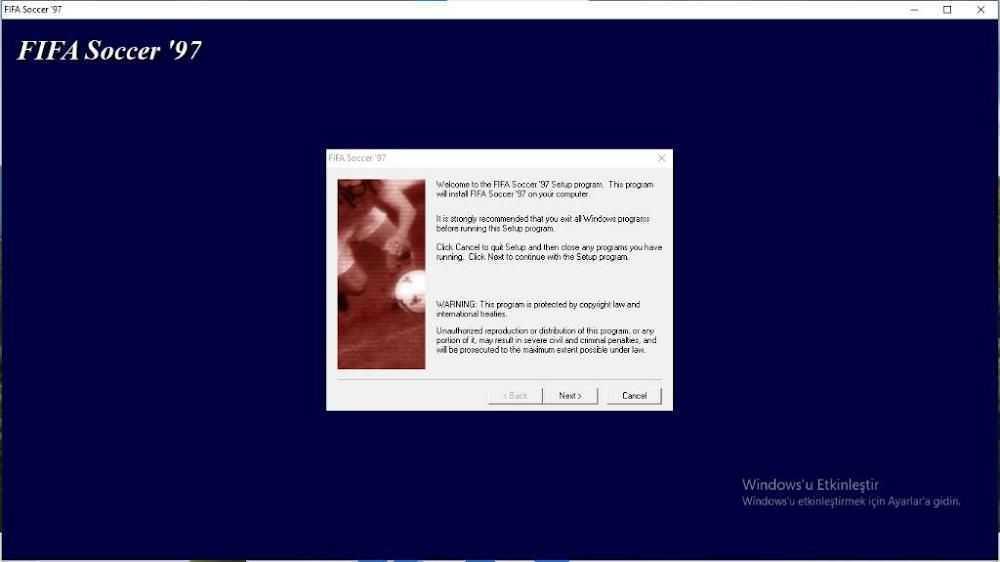
Task: Minimize the FIFA Soccer '97 main window
Action: click(x=914, y=10)
